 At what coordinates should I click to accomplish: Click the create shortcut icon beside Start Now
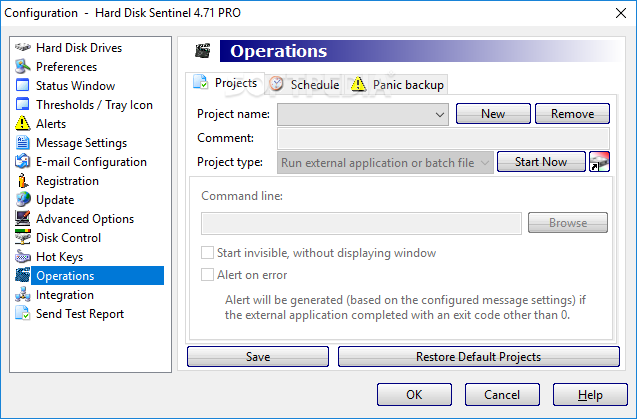pyautogui.click(x=599, y=162)
